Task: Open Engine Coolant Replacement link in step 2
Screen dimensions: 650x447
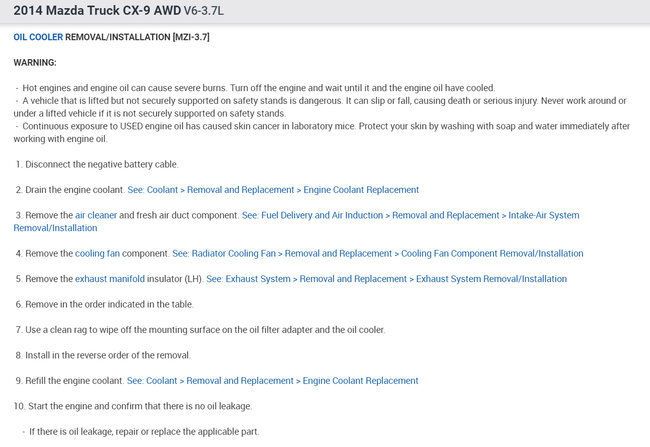Action: tap(273, 189)
